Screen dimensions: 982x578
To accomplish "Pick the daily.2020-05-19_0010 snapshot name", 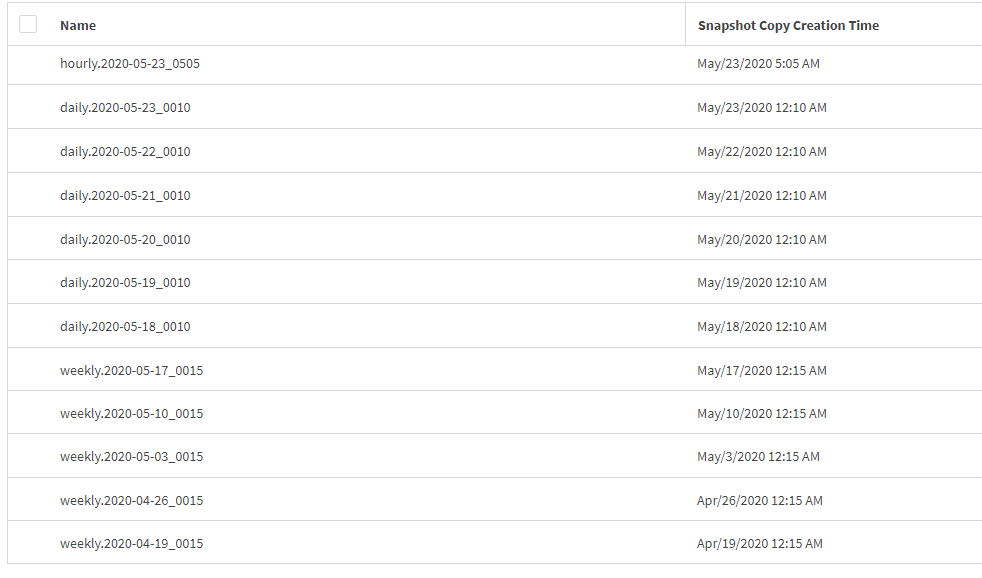I will coord(125,283).
